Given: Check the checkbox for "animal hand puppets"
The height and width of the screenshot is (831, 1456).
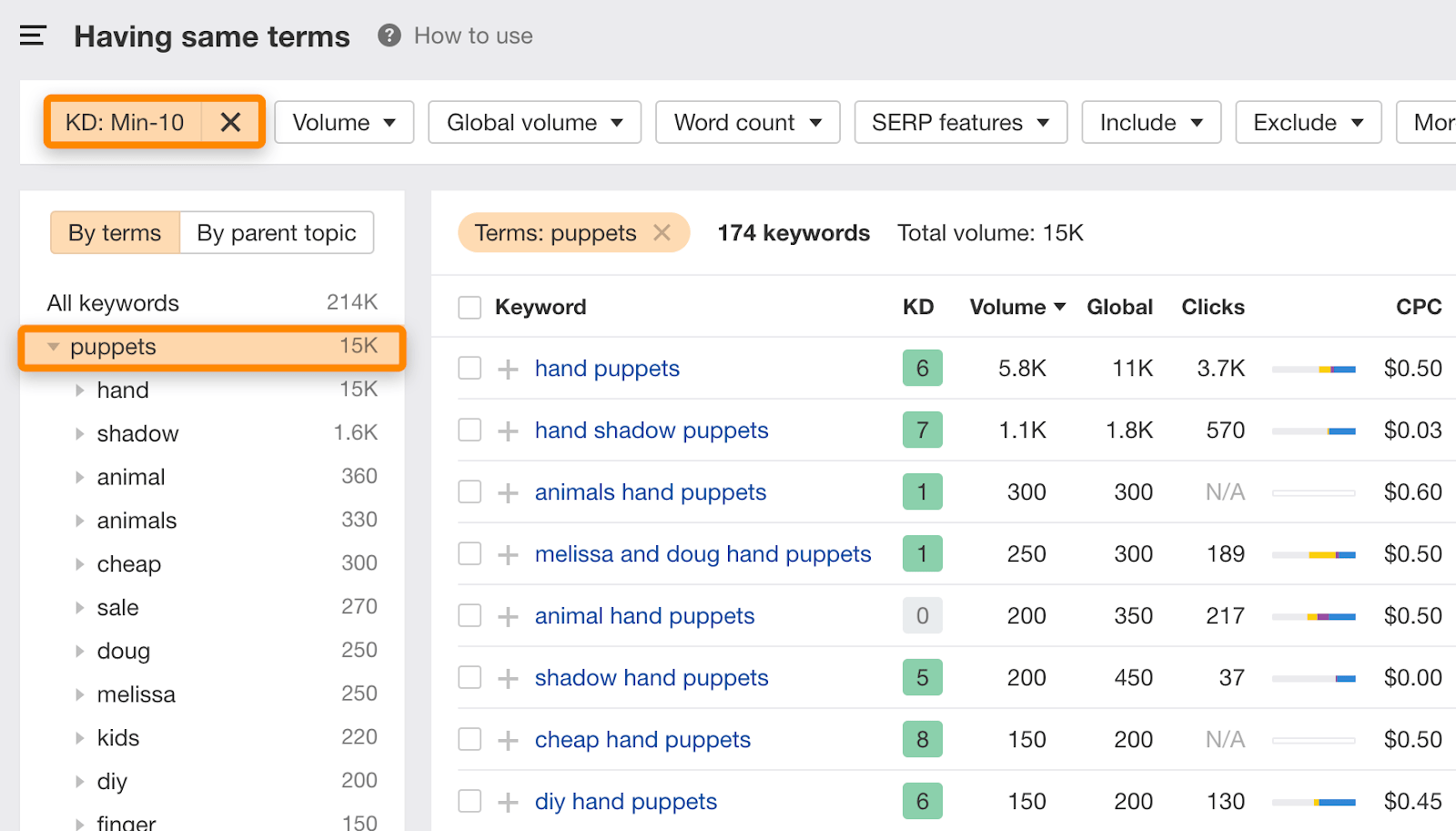Looking at the screenshot, I should click(469, 614).
